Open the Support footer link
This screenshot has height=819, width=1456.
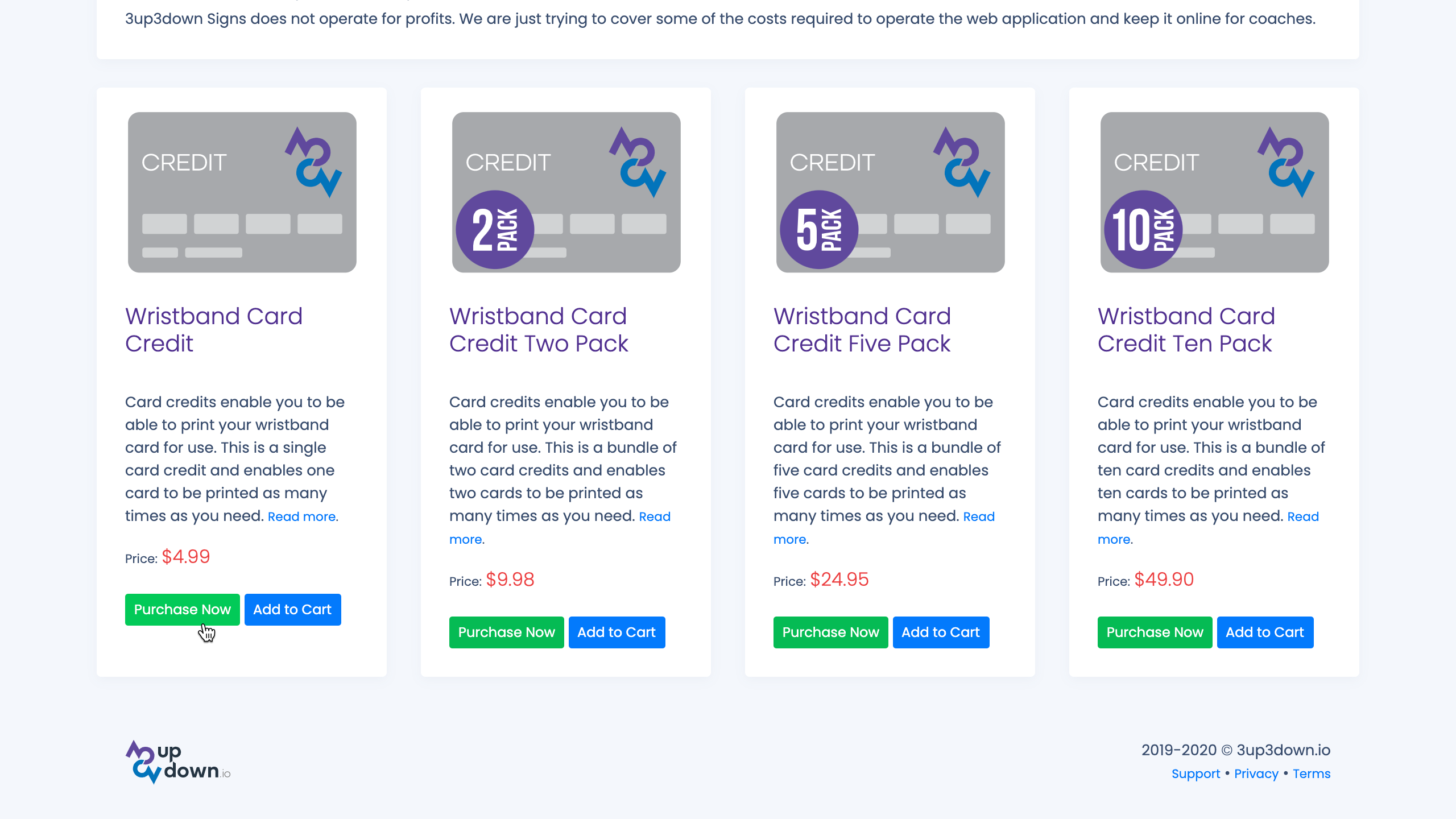point(1196,774)
